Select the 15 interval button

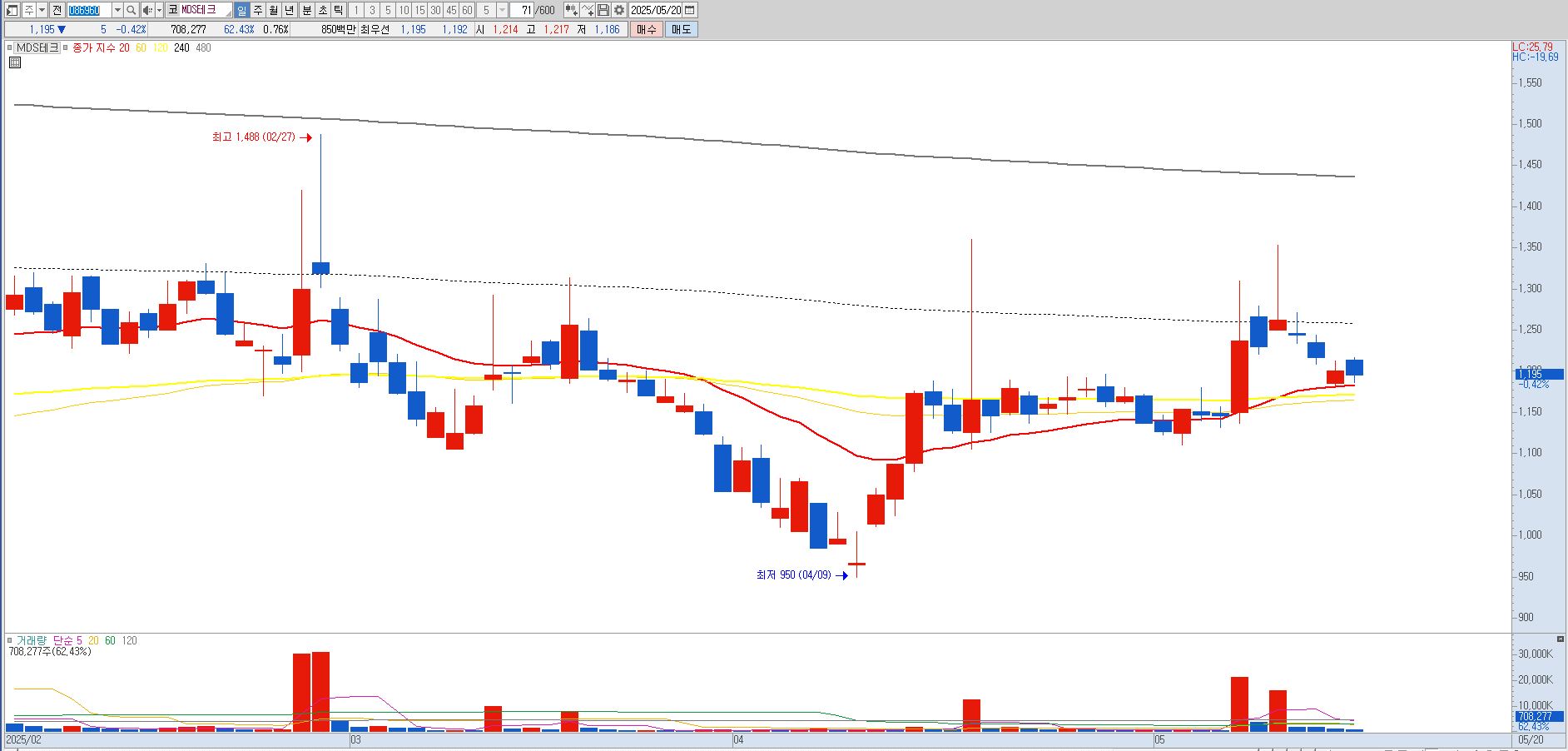tap(419, 10)
